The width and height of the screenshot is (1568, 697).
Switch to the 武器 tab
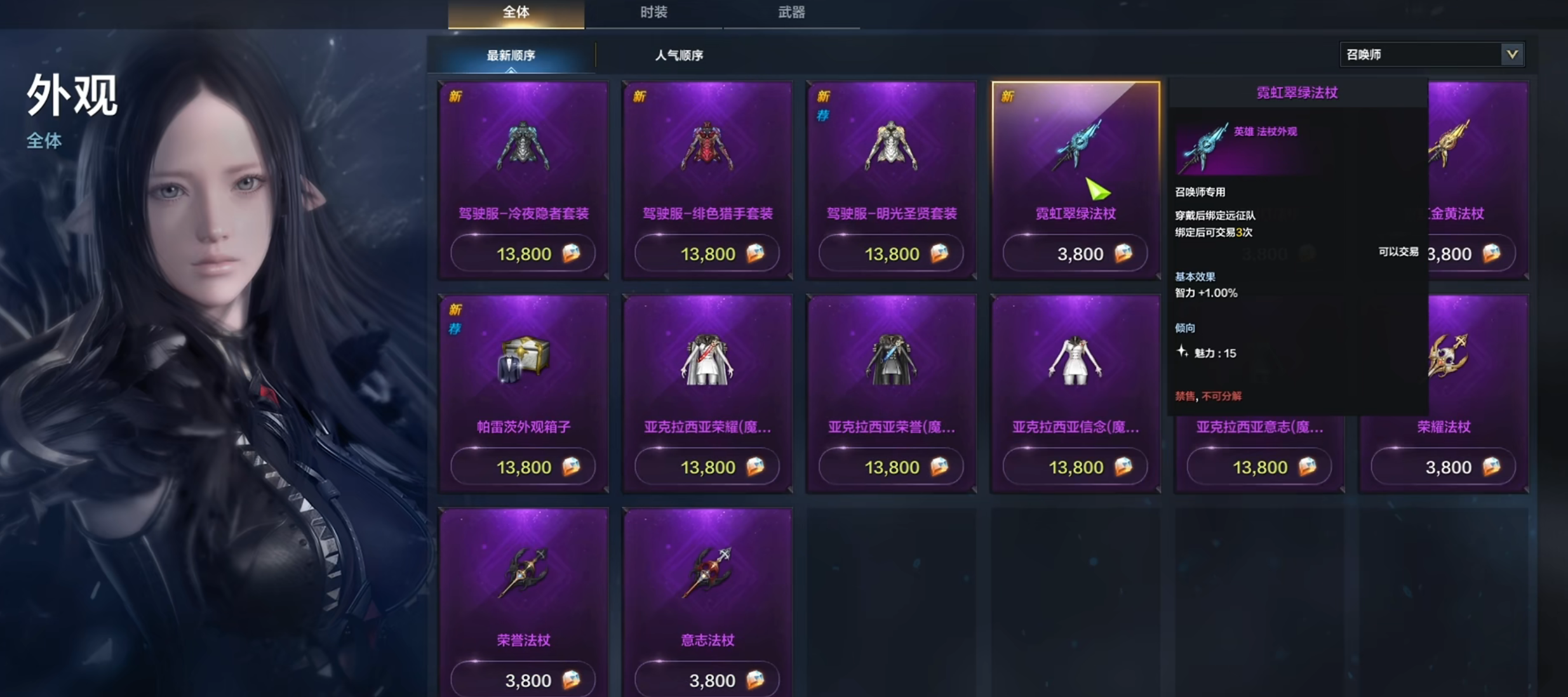pyautogui.click(x=791, y=13)
